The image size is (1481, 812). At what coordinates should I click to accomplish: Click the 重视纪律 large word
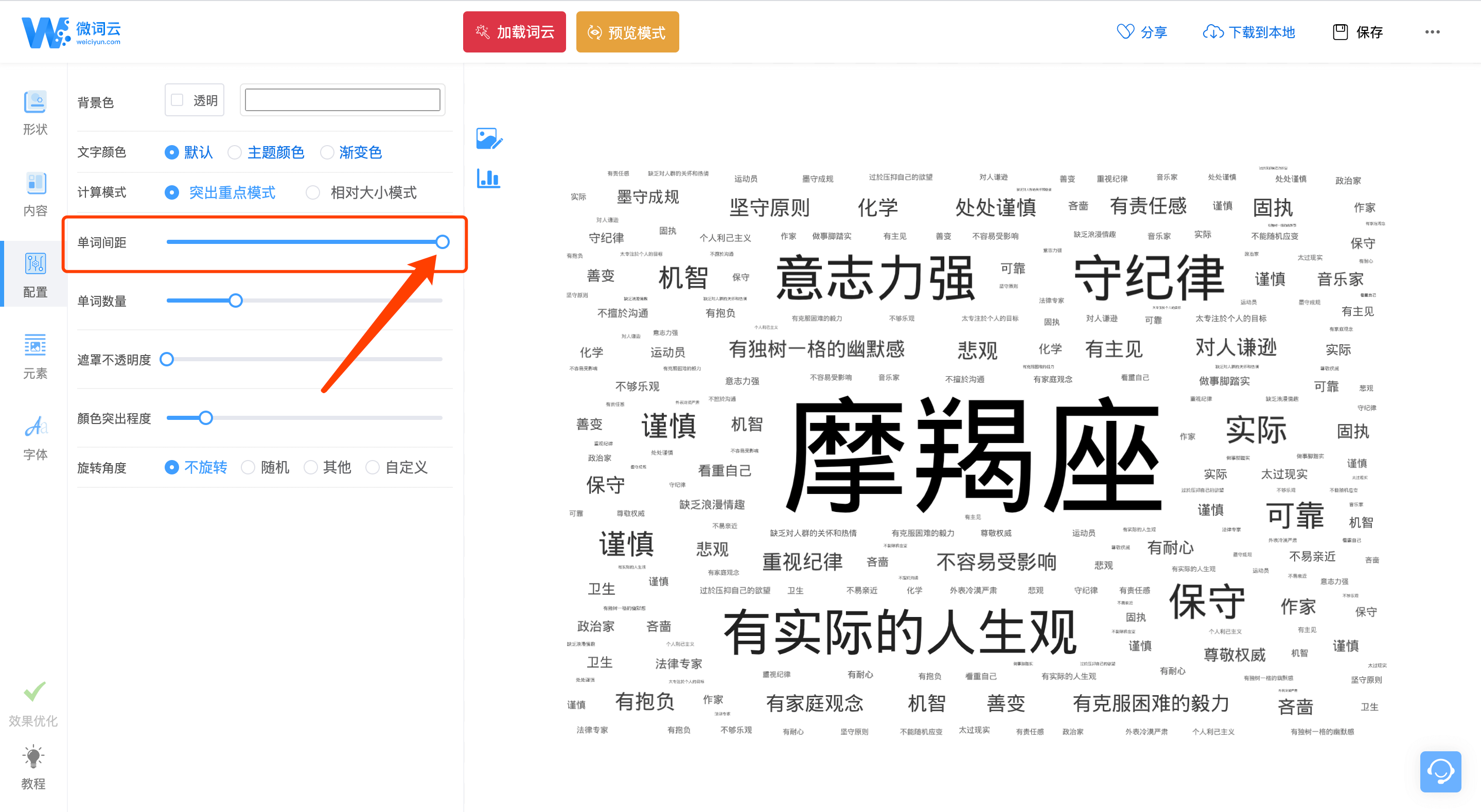pyautogui.click(x=802, y=561)
